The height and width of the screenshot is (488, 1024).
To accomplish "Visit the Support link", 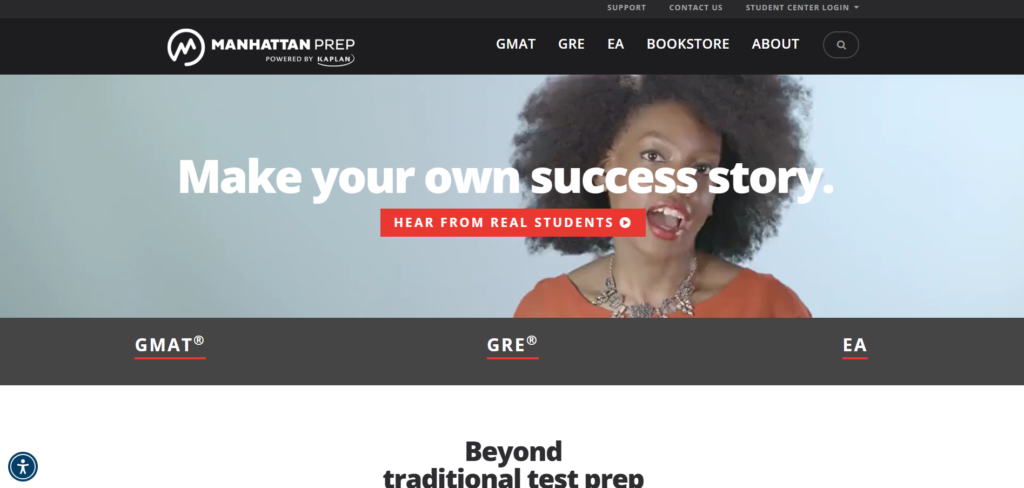I will point(626,8).
